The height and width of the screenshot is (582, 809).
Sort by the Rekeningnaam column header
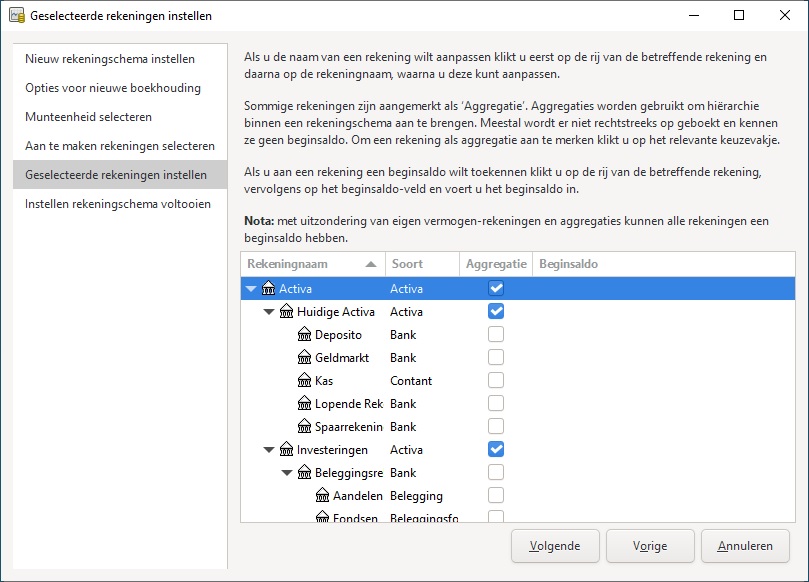point(312,264)
